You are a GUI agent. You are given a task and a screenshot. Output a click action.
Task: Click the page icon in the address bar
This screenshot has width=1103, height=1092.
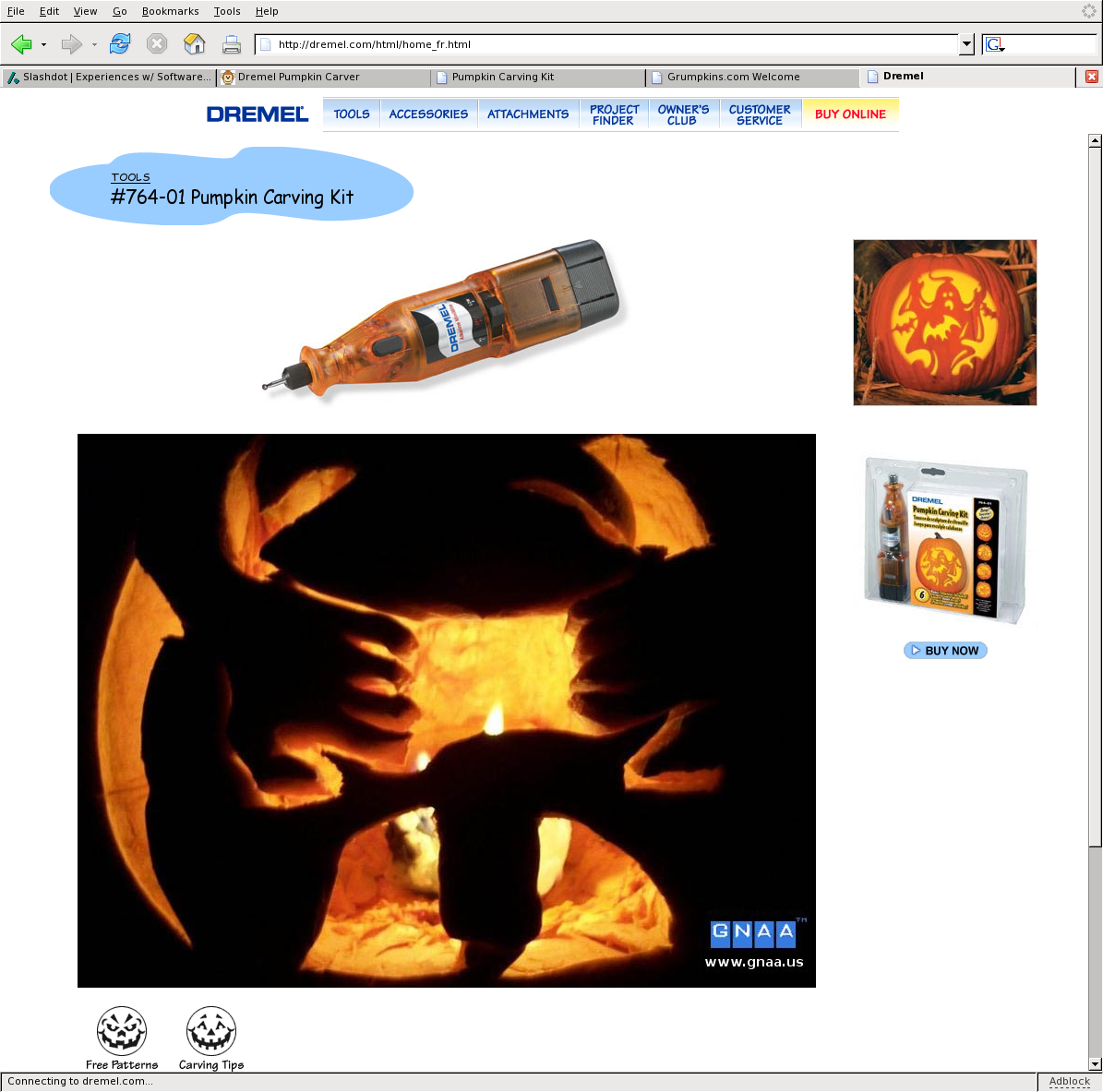tap(265, 44)
